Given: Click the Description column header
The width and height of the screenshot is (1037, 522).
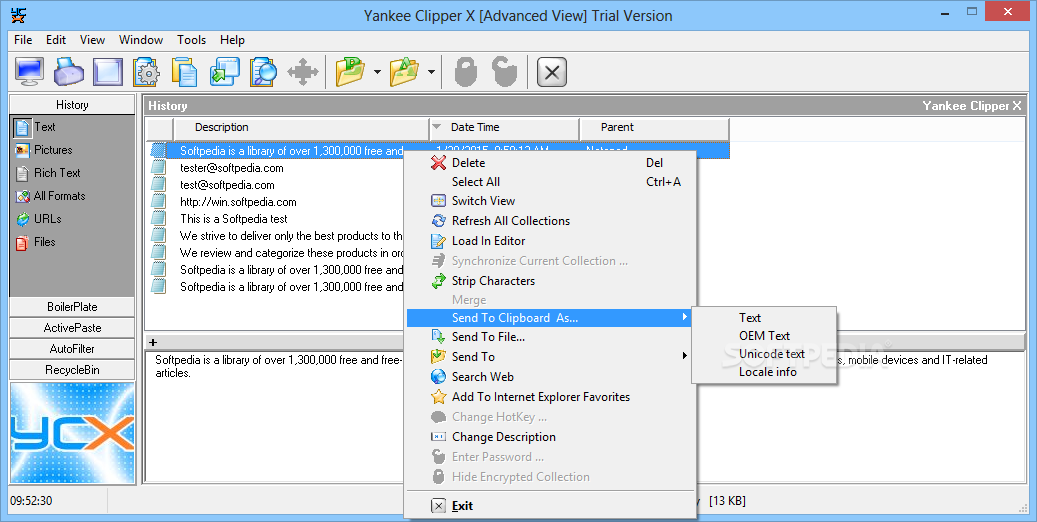Looking at the screenshot, I should coord(301,127).
